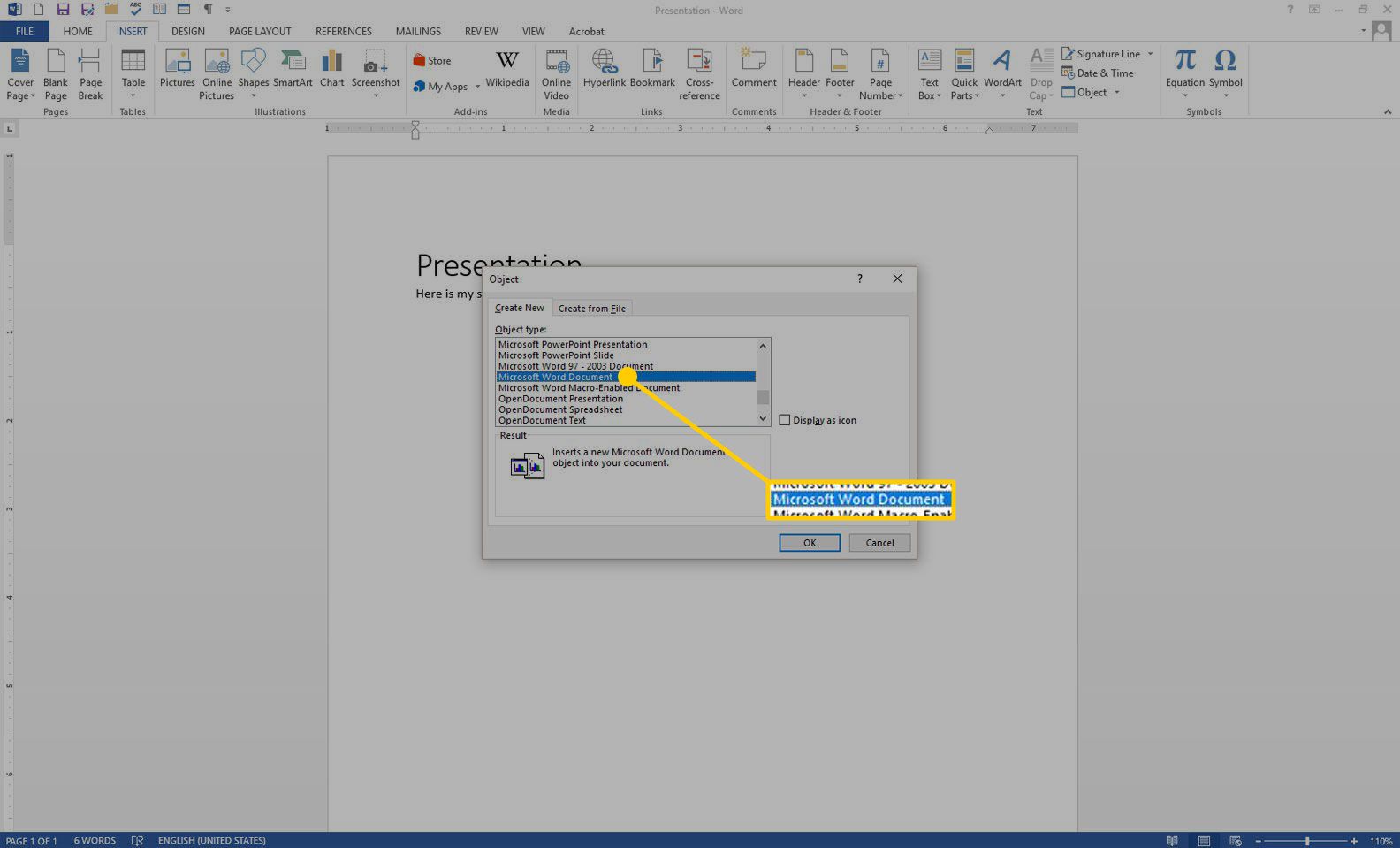The height and width of the screenshot is (848, 1400).
Task: Switch to the PAGE LAYOUT tab
Action: 260,31
